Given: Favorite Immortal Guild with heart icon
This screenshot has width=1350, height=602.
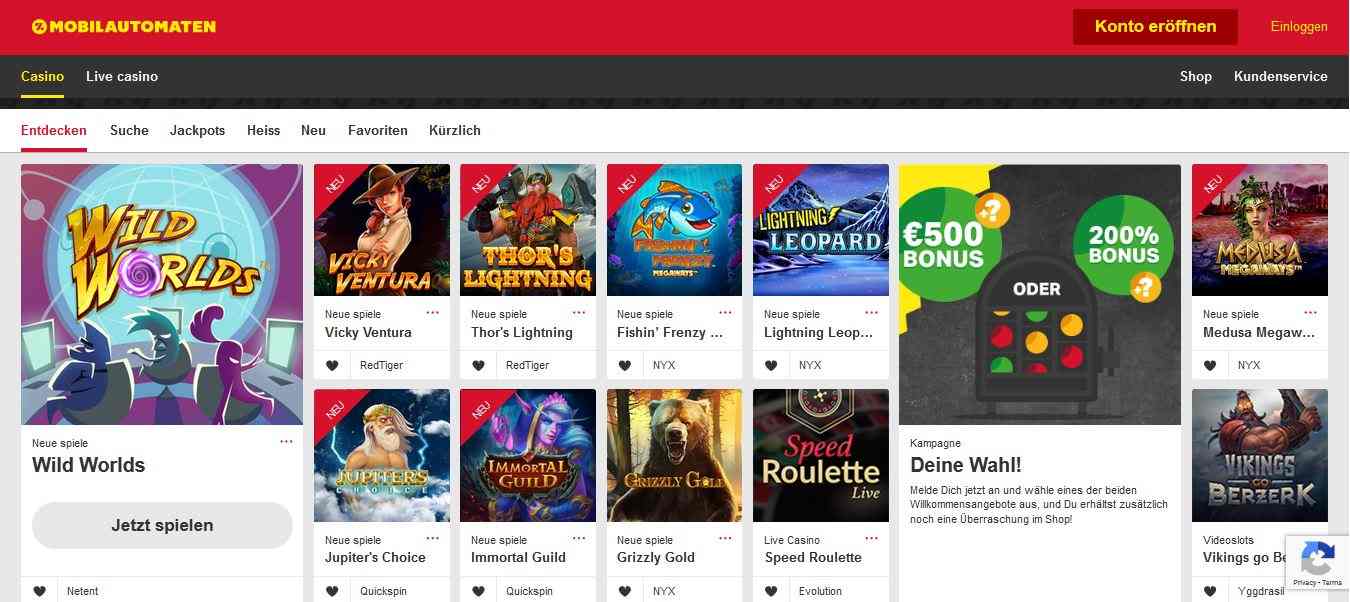Looking at the screenshot, I should click(478, 591).
